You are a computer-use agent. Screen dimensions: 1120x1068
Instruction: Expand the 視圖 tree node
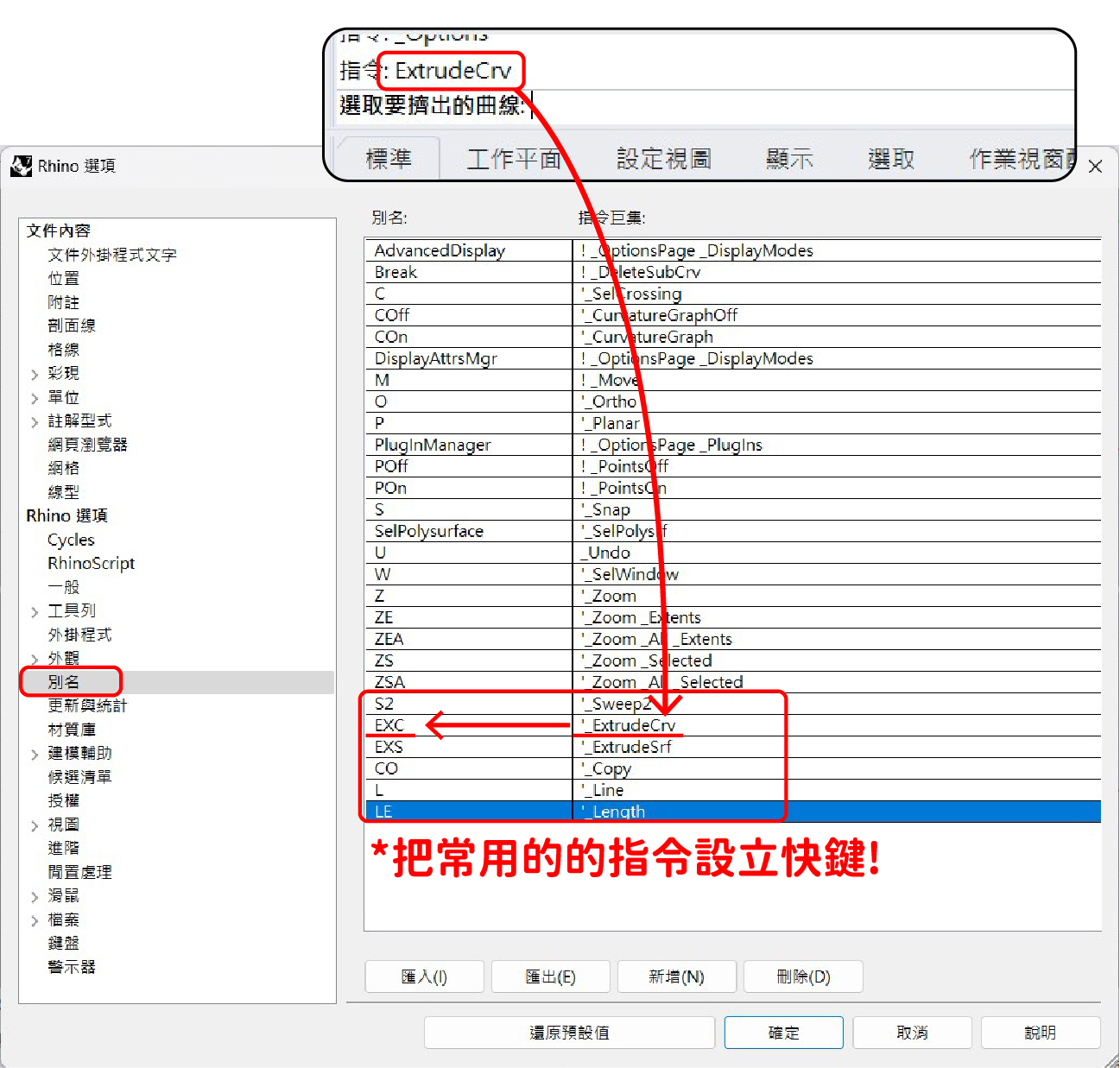[35, 825]
